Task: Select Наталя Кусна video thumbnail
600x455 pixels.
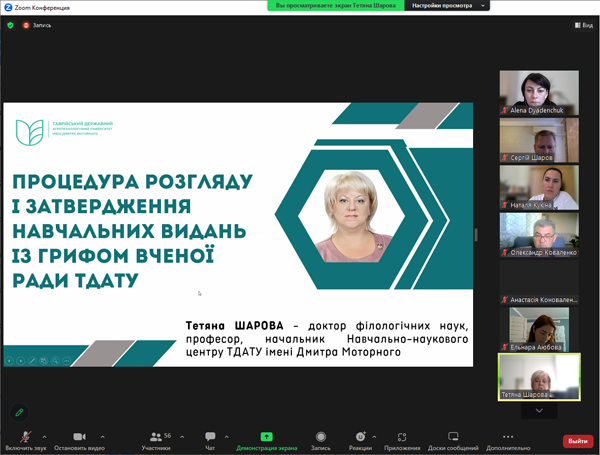Action: coord(539,188)
